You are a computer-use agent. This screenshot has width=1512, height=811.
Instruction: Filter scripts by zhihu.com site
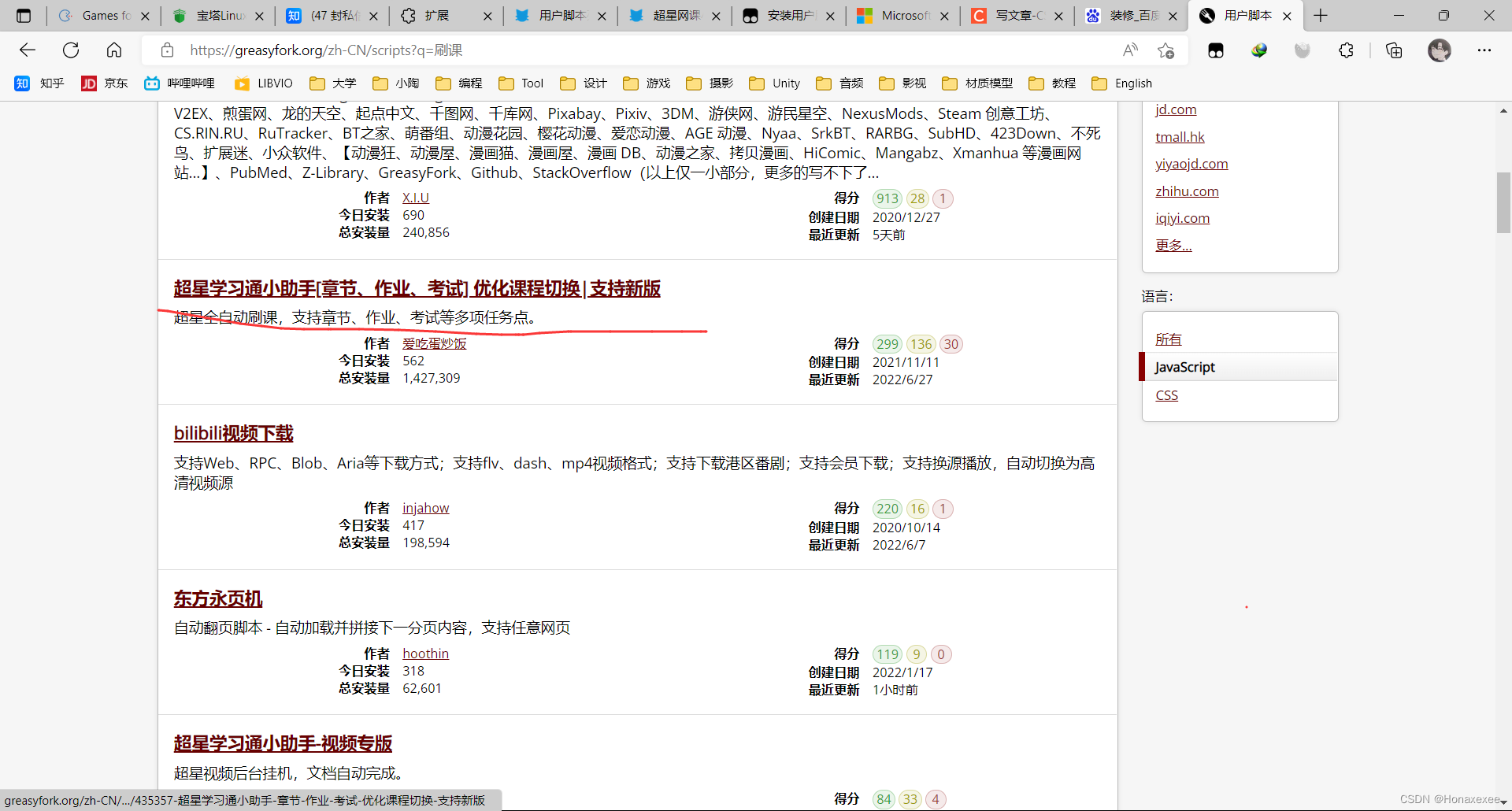pos(1187,191)
